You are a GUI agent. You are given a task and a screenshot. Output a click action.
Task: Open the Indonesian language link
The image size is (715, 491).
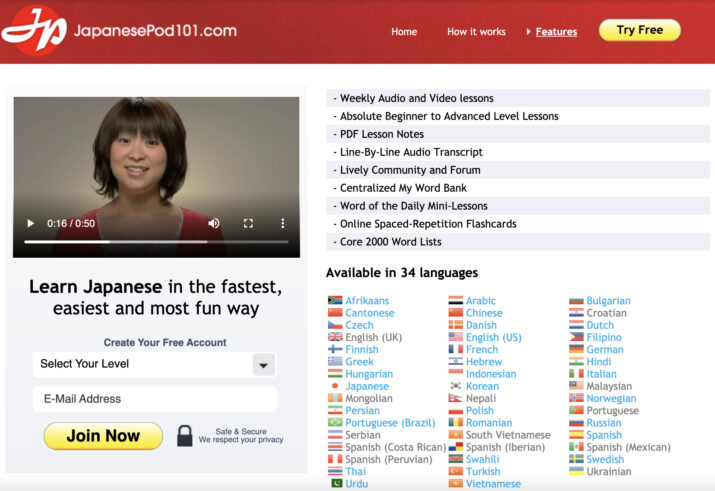pyautogui.click(x=491, y=374)
